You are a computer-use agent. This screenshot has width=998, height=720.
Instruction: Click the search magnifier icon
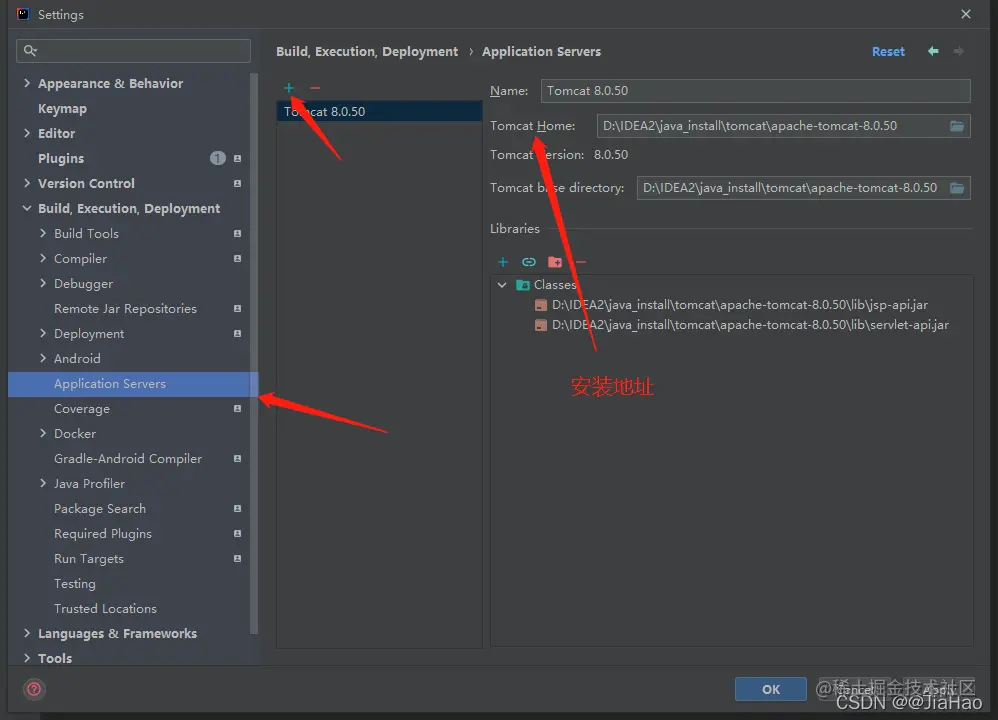[30, 50]
